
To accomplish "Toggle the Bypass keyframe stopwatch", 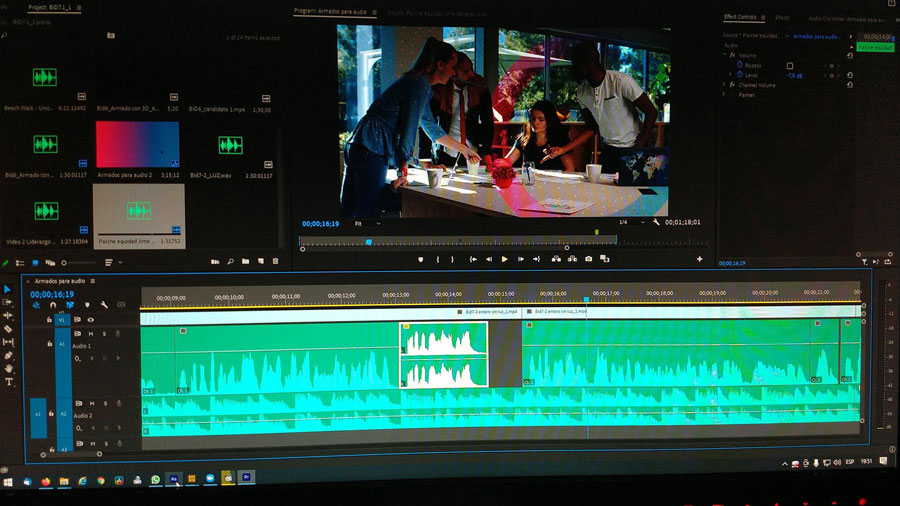I will pos(740,65).
